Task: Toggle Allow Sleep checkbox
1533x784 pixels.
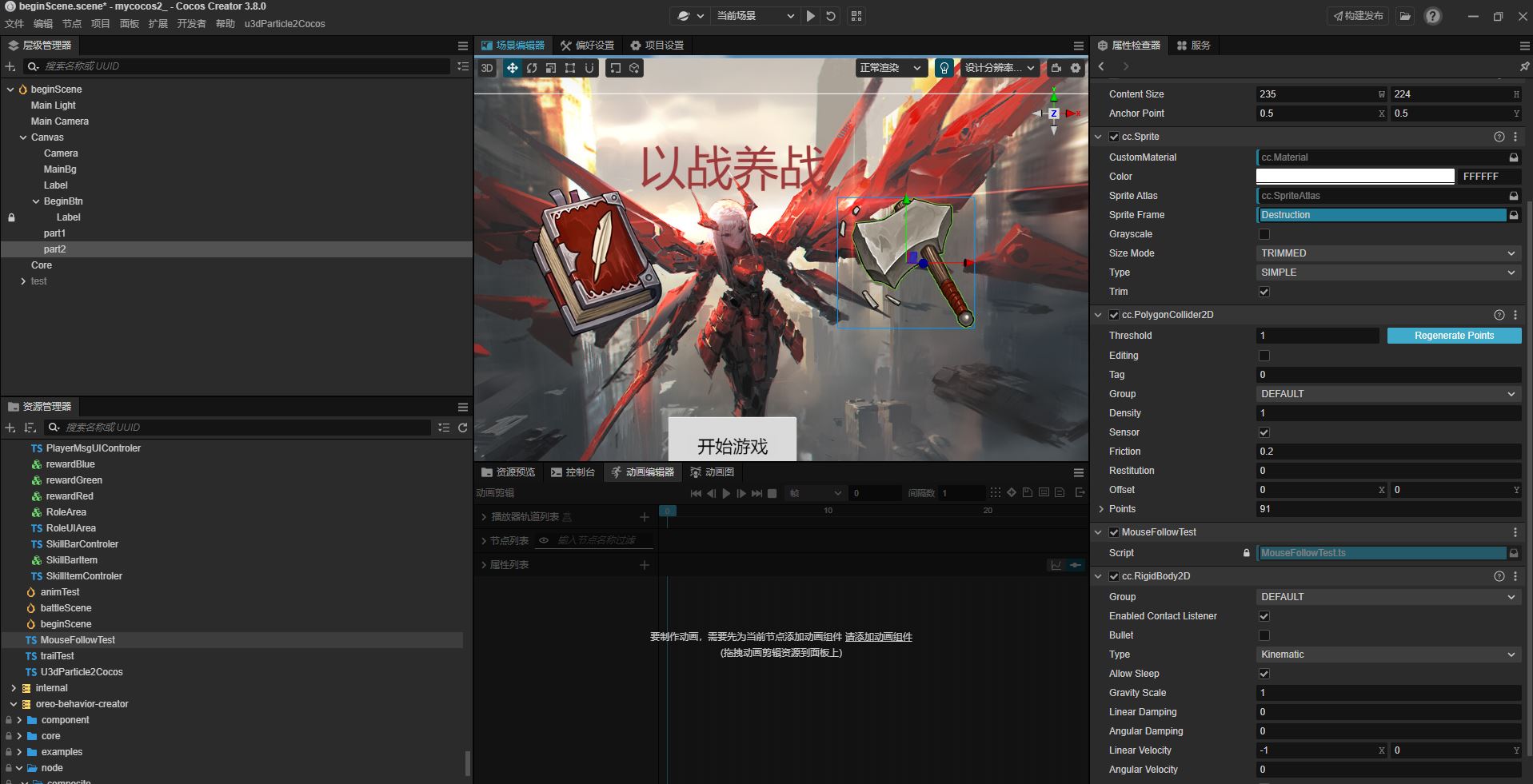Action: pos(1264,674)
